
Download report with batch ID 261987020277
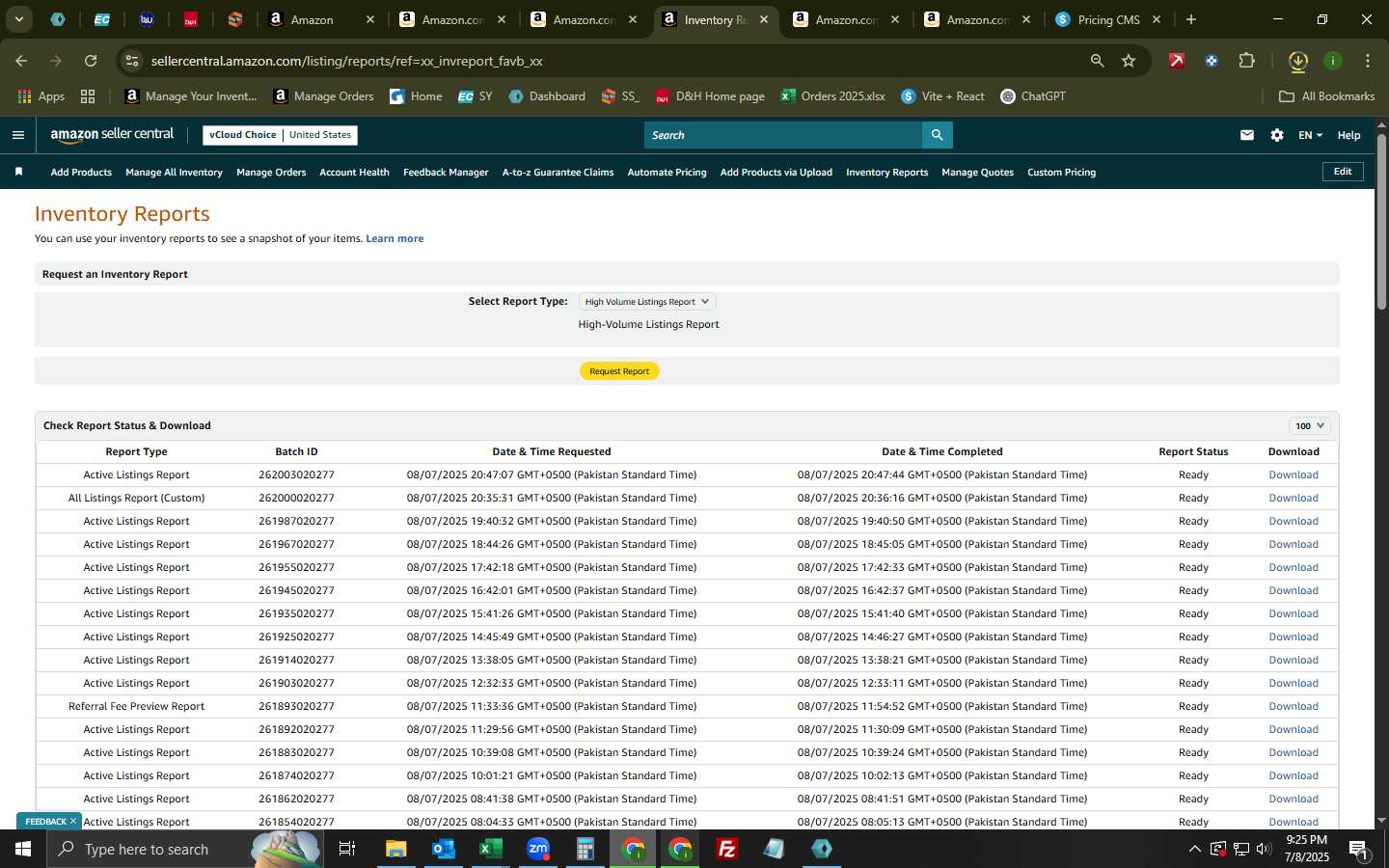(x=1294, y=521)
